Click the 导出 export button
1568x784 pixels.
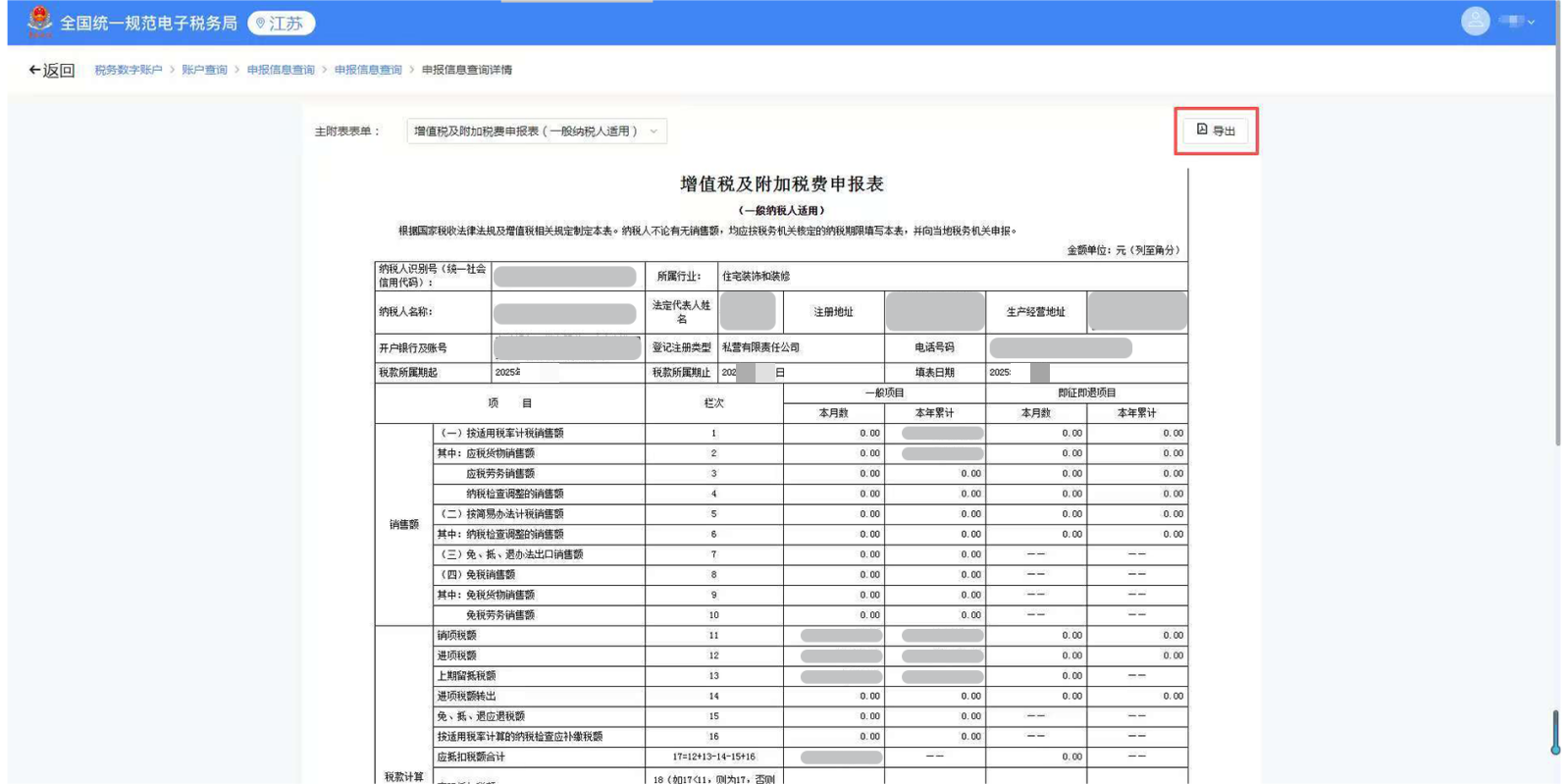[x=1216, y=131]
